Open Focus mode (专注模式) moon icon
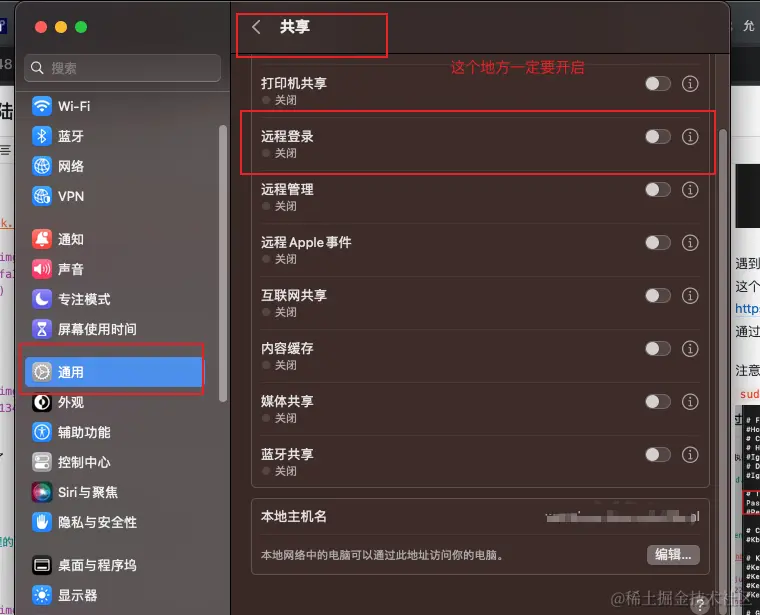This screenshot has width=760, height=615. coord(42,299)
